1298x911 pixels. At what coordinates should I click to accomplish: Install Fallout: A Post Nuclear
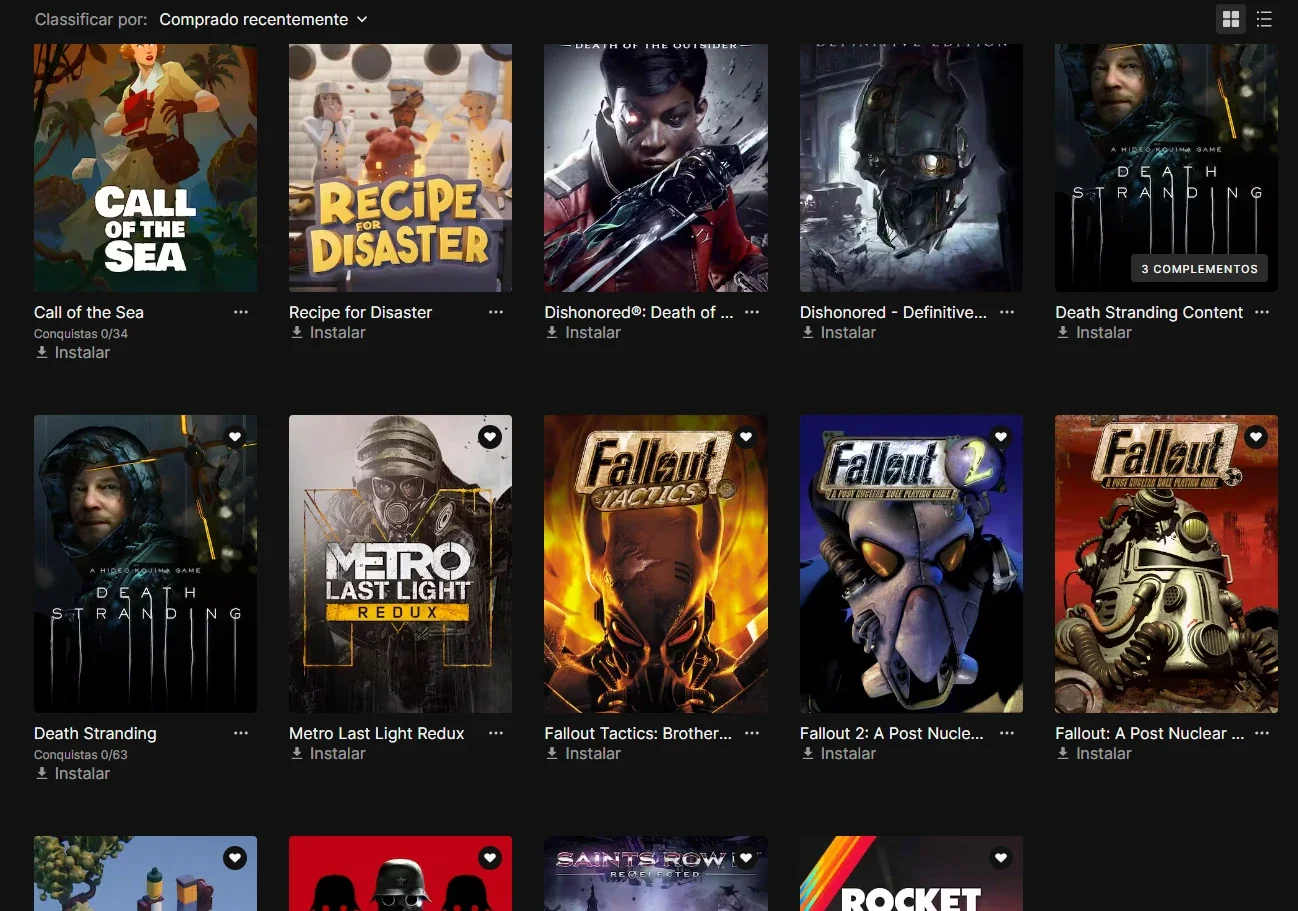pos(1094,754)
